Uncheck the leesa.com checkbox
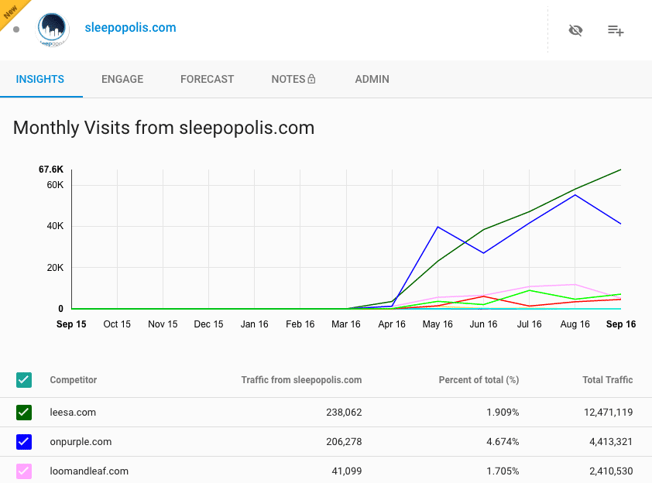The image size is (652, 483). pyautogui.click(x=24, y=412)
